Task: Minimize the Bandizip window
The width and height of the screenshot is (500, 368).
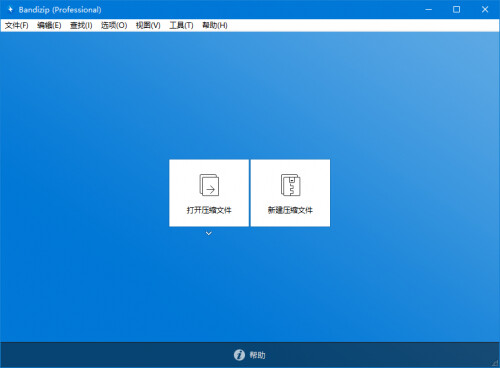Action: click(x=429, y=10)
